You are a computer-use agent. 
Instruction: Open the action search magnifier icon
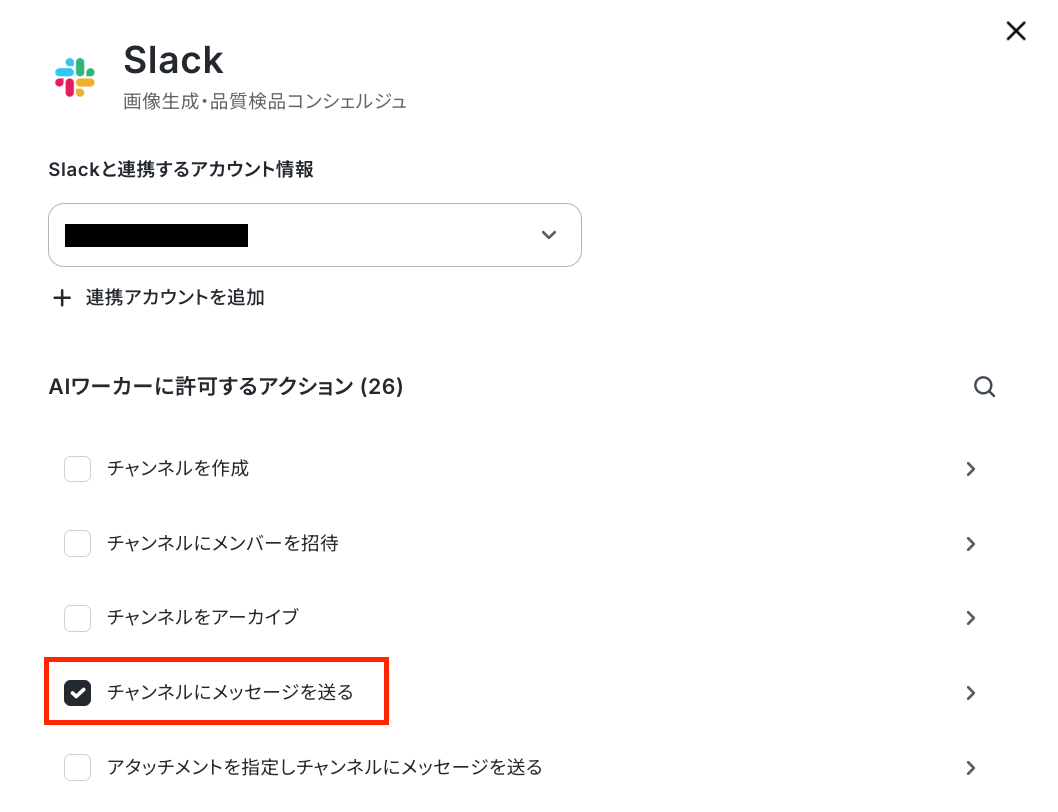984,387
